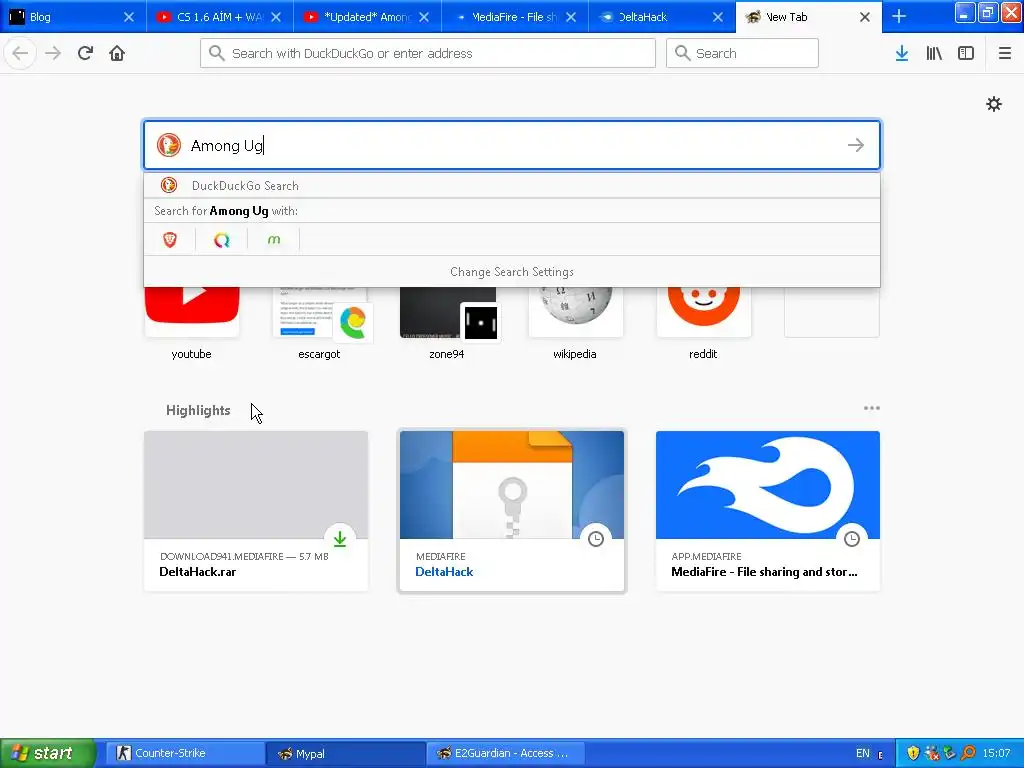Open a new tab with plus

pos(899,16)
